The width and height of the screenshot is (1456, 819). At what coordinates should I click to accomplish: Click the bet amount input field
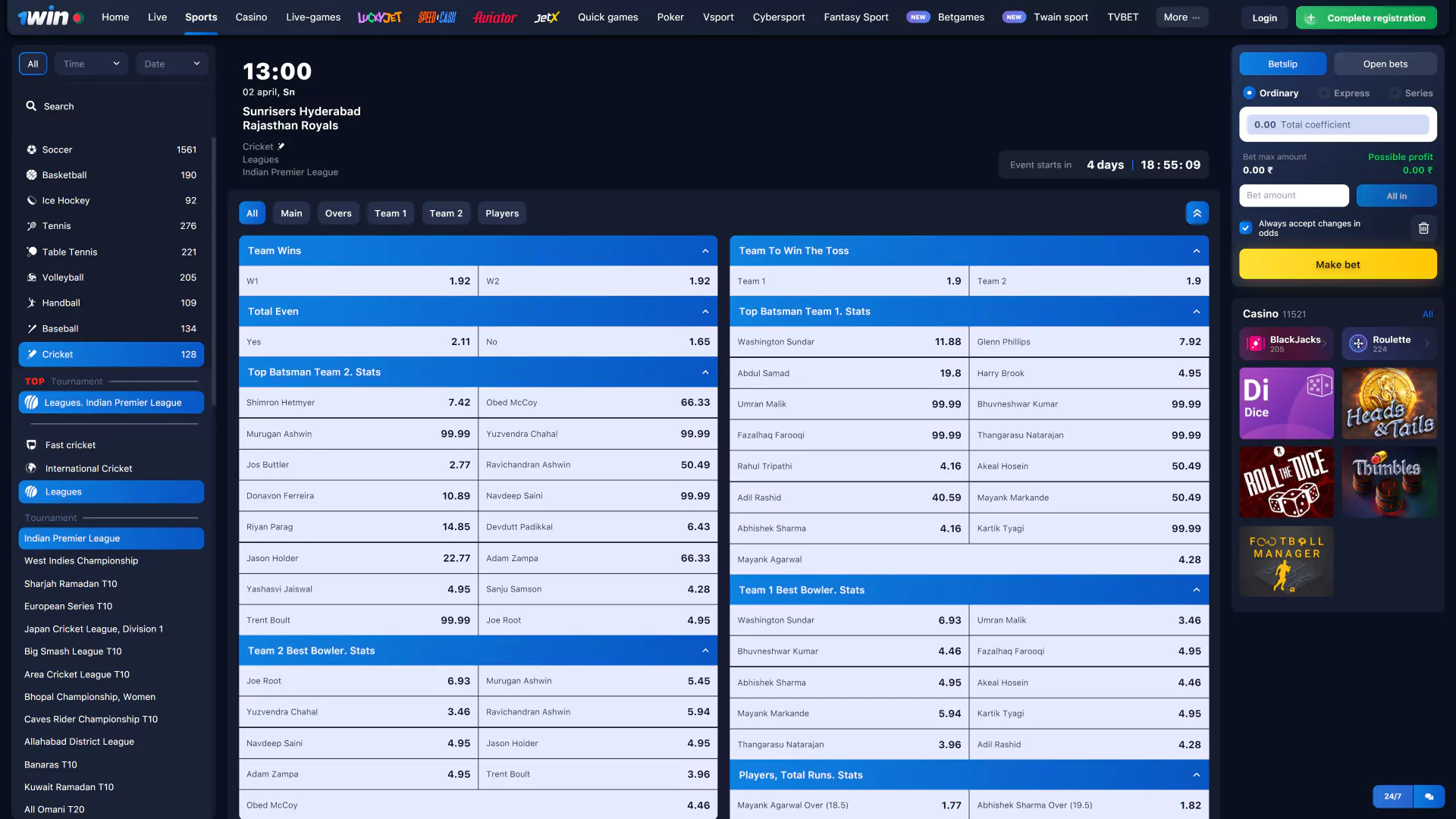click(x=1294, y=196)
